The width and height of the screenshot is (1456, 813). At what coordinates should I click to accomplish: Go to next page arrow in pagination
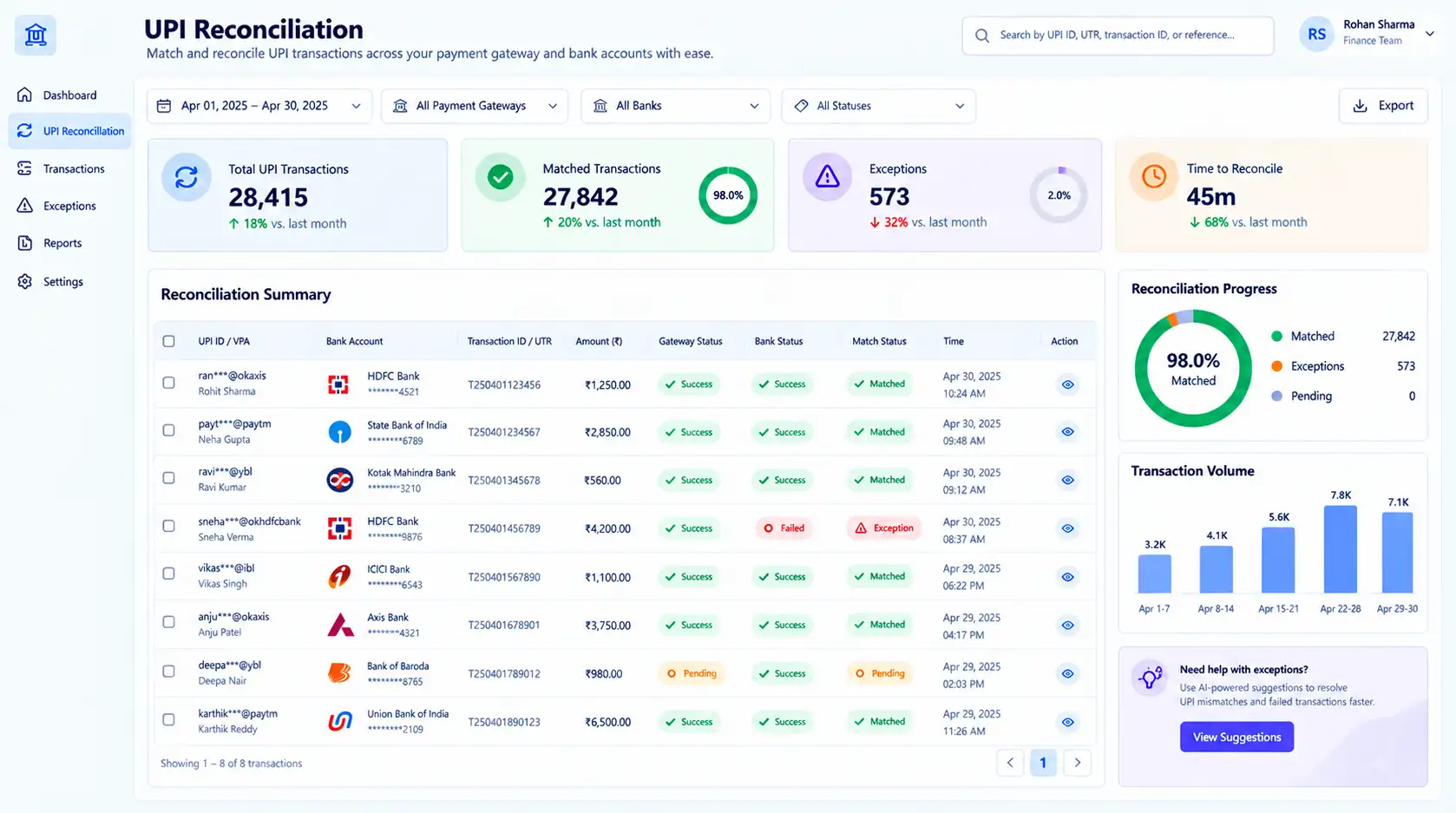pyautogui.click(x=1077, y=763)
